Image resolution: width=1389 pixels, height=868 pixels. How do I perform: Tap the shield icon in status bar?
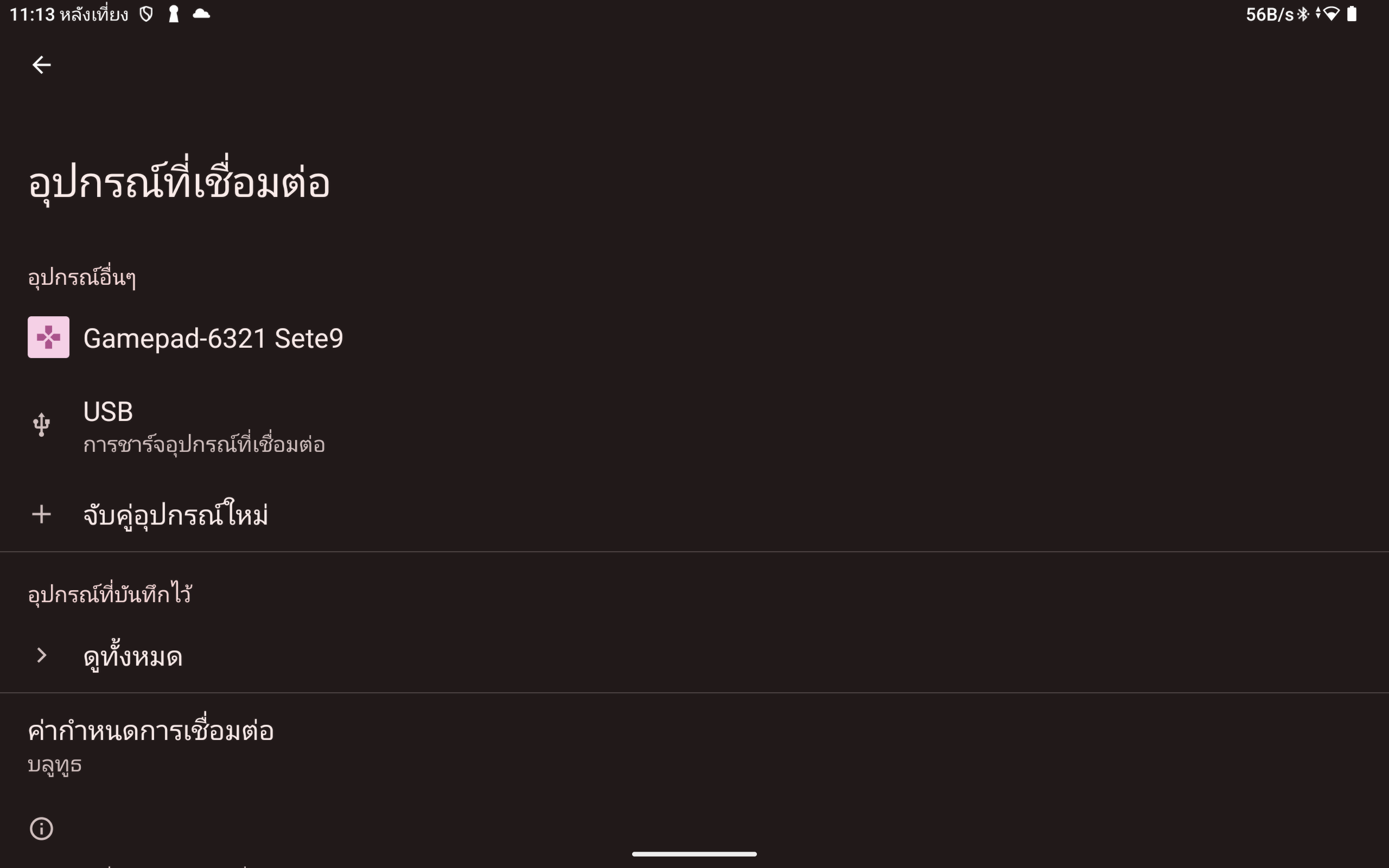pos(146,14)
